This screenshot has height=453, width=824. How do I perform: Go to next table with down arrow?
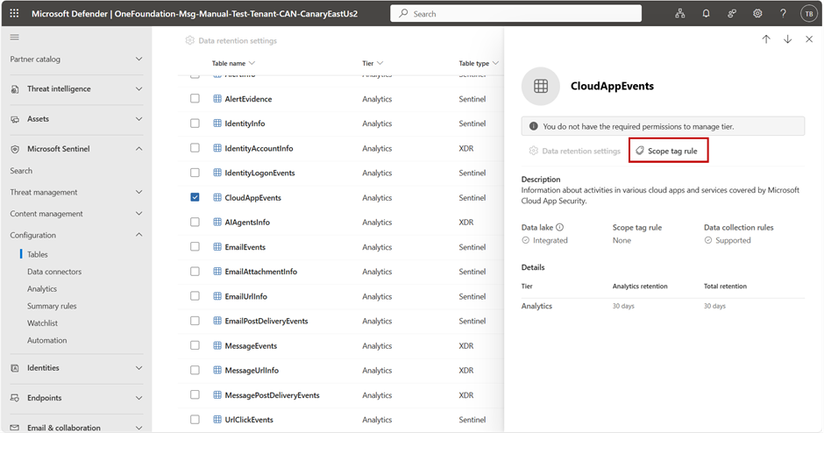[788, 39]
